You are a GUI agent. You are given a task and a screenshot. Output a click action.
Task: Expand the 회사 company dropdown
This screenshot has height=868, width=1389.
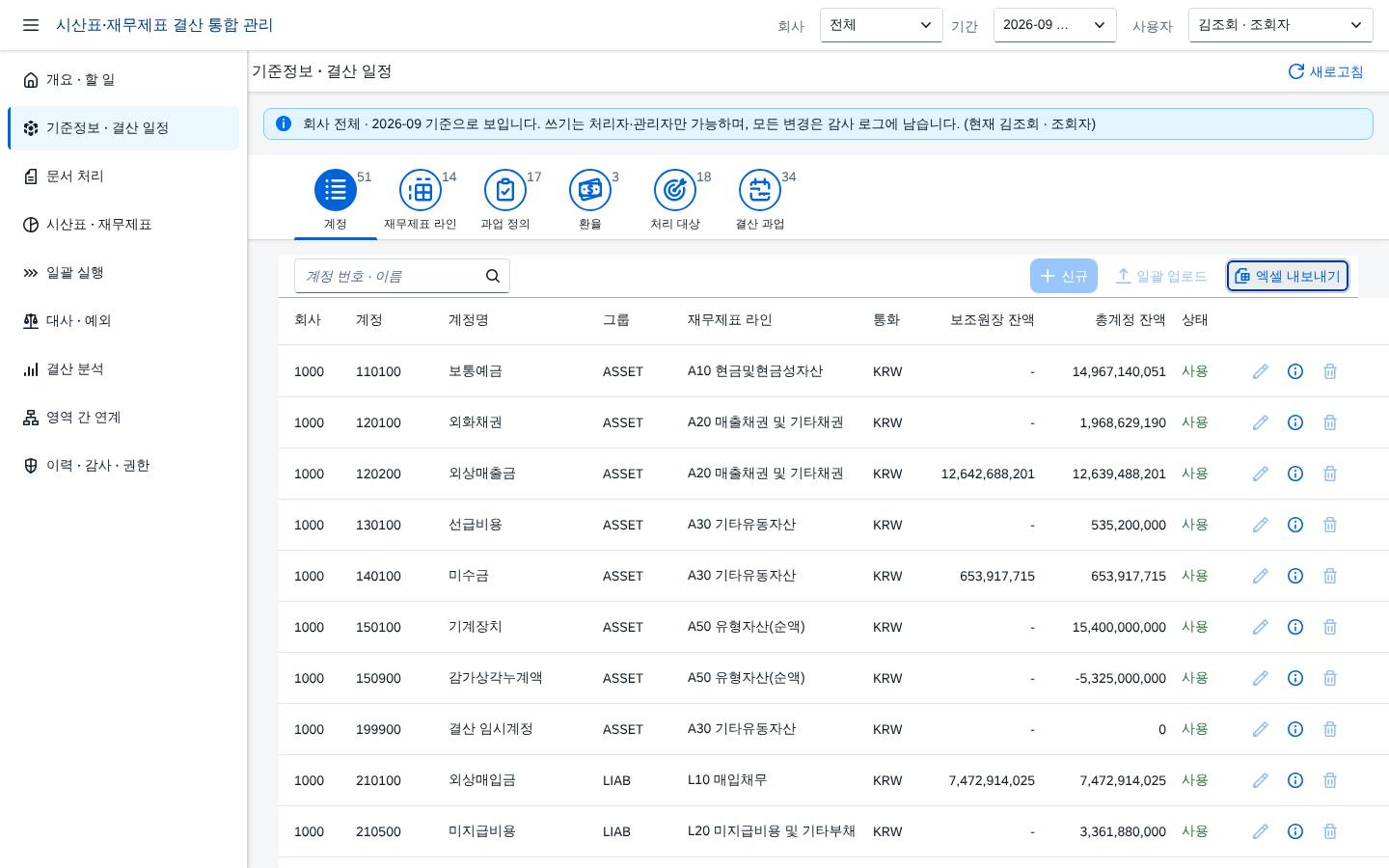pos(882,25)
